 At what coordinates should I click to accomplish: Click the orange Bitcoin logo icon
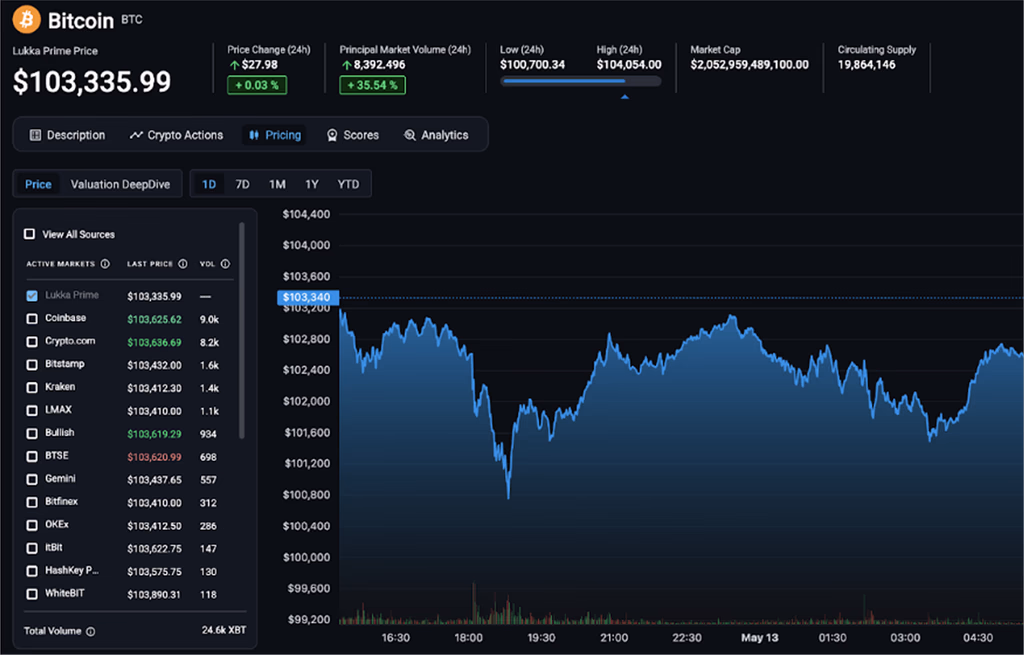[x=26, y=20]
